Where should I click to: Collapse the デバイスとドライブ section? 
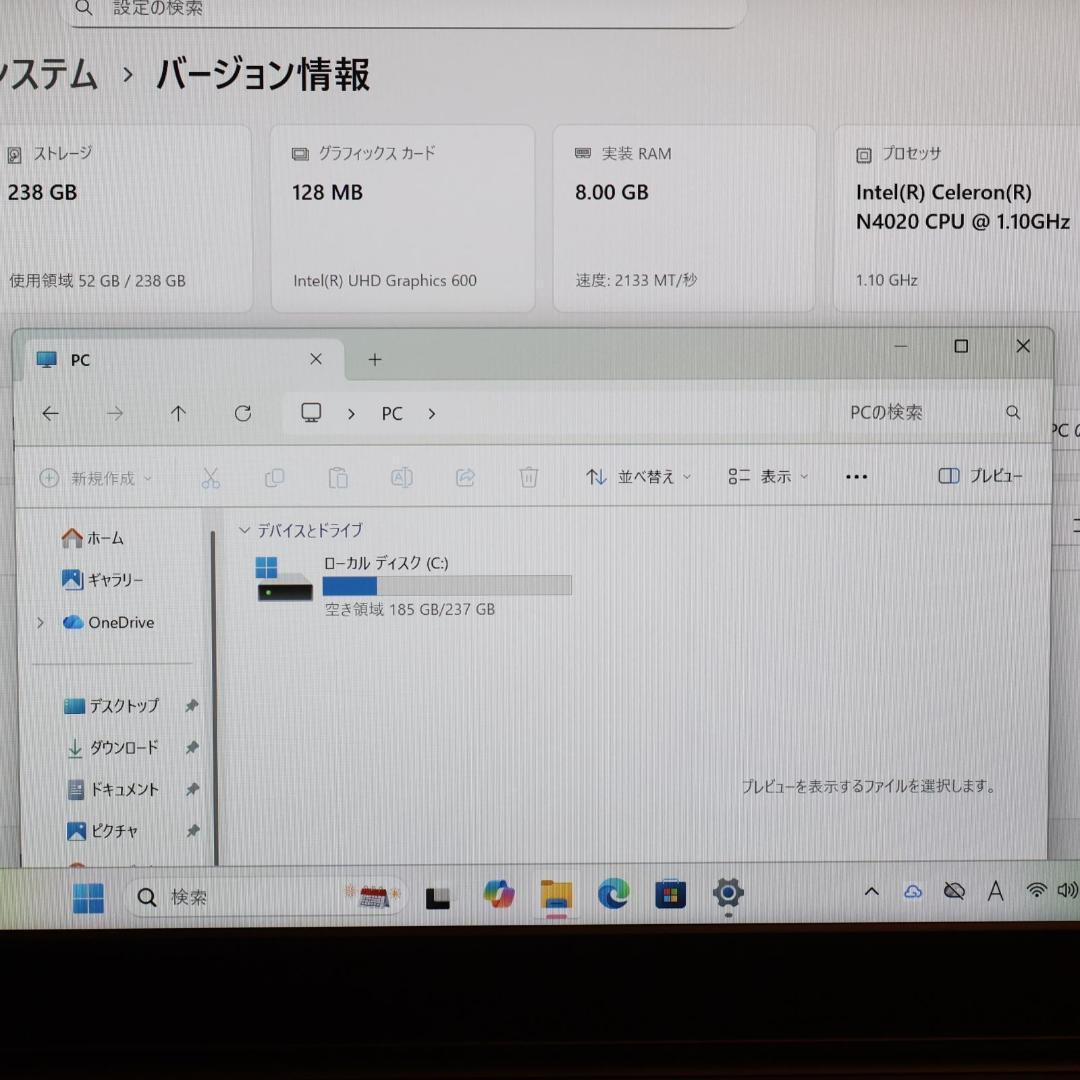(244, 530)
